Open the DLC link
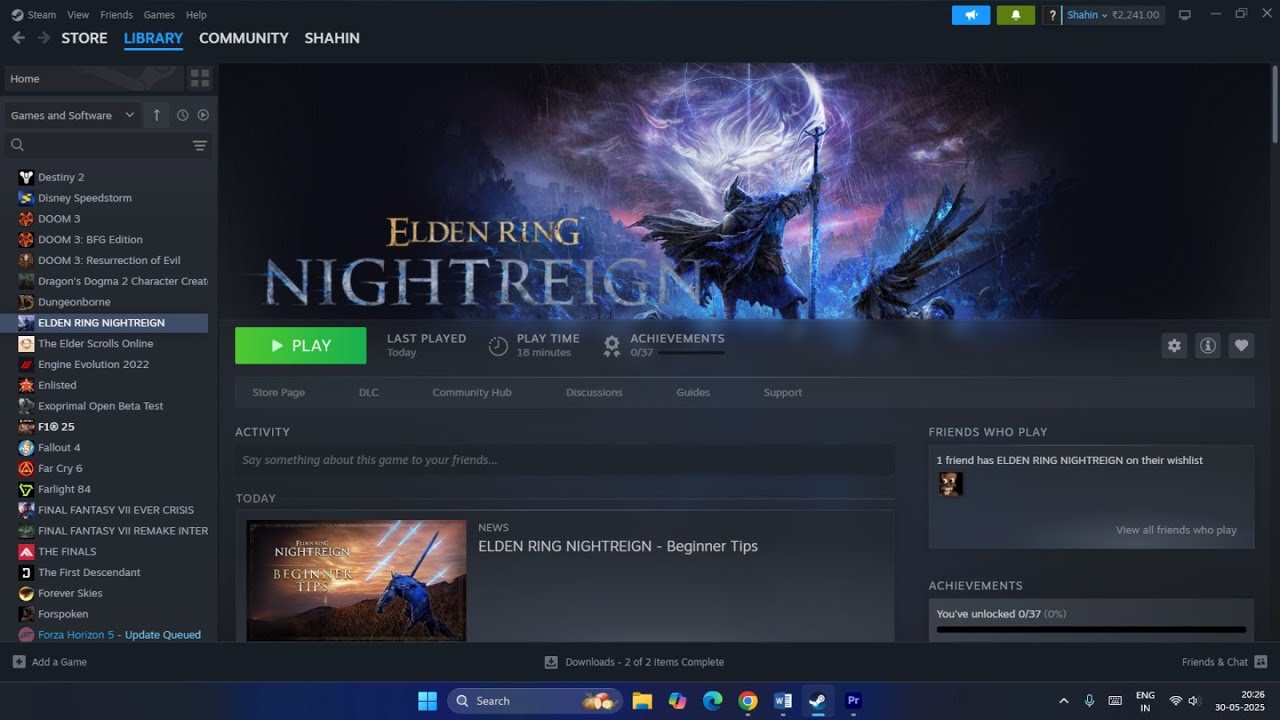 pos(369,393)
